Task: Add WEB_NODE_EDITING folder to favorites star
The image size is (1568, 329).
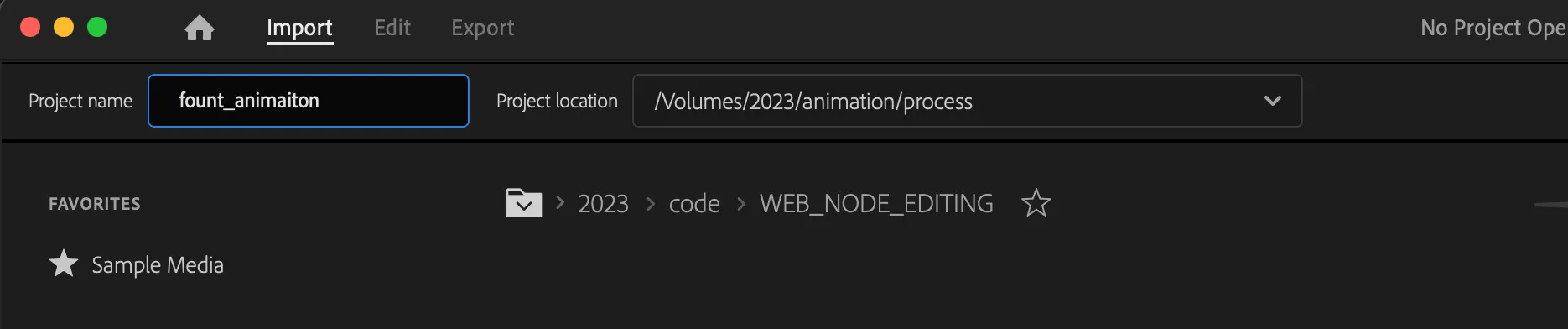Action: pos(1036,203)
